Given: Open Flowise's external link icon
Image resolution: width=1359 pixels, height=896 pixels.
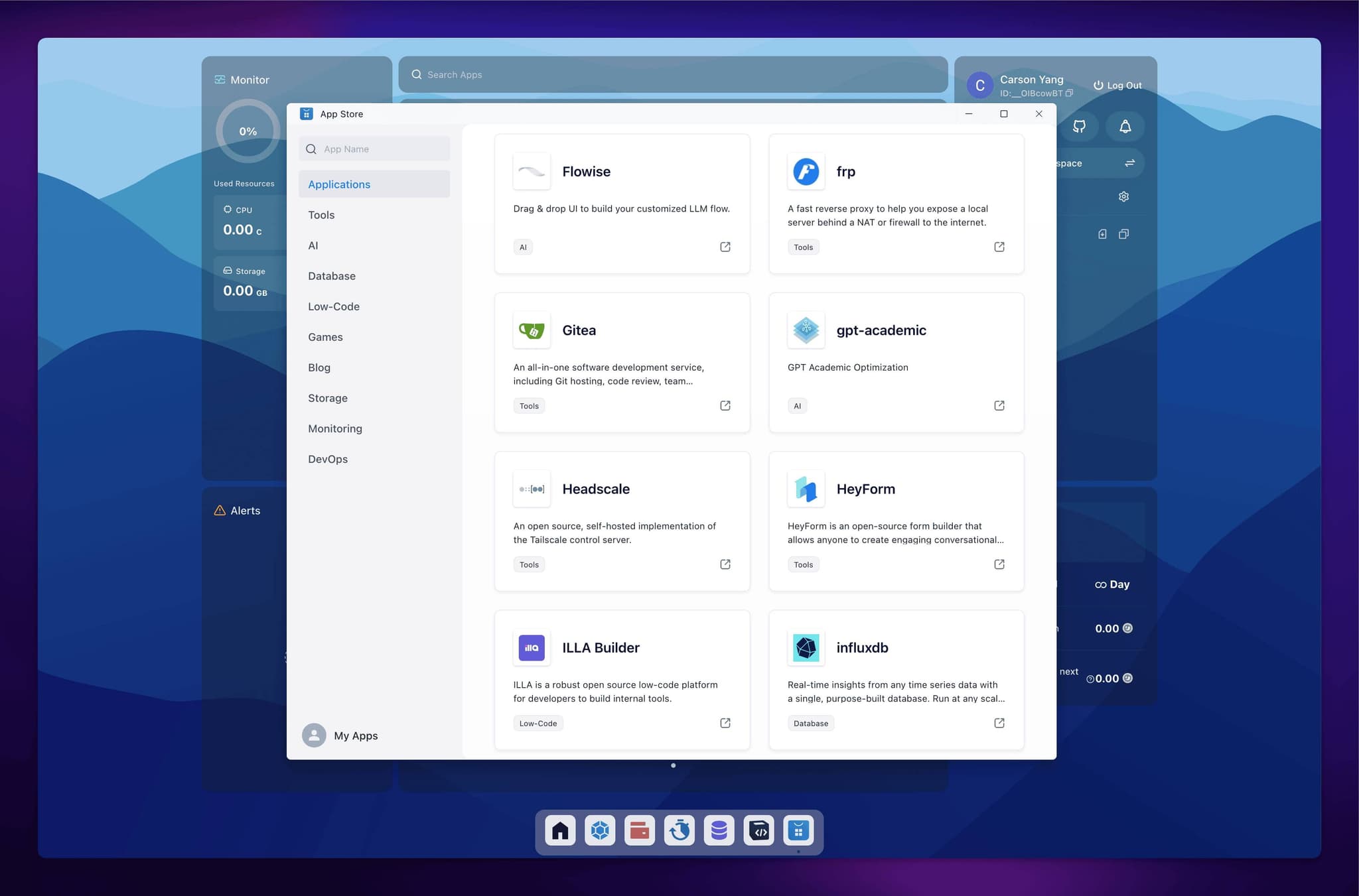Looking at the screenshot, I should [x=725, y=247].
